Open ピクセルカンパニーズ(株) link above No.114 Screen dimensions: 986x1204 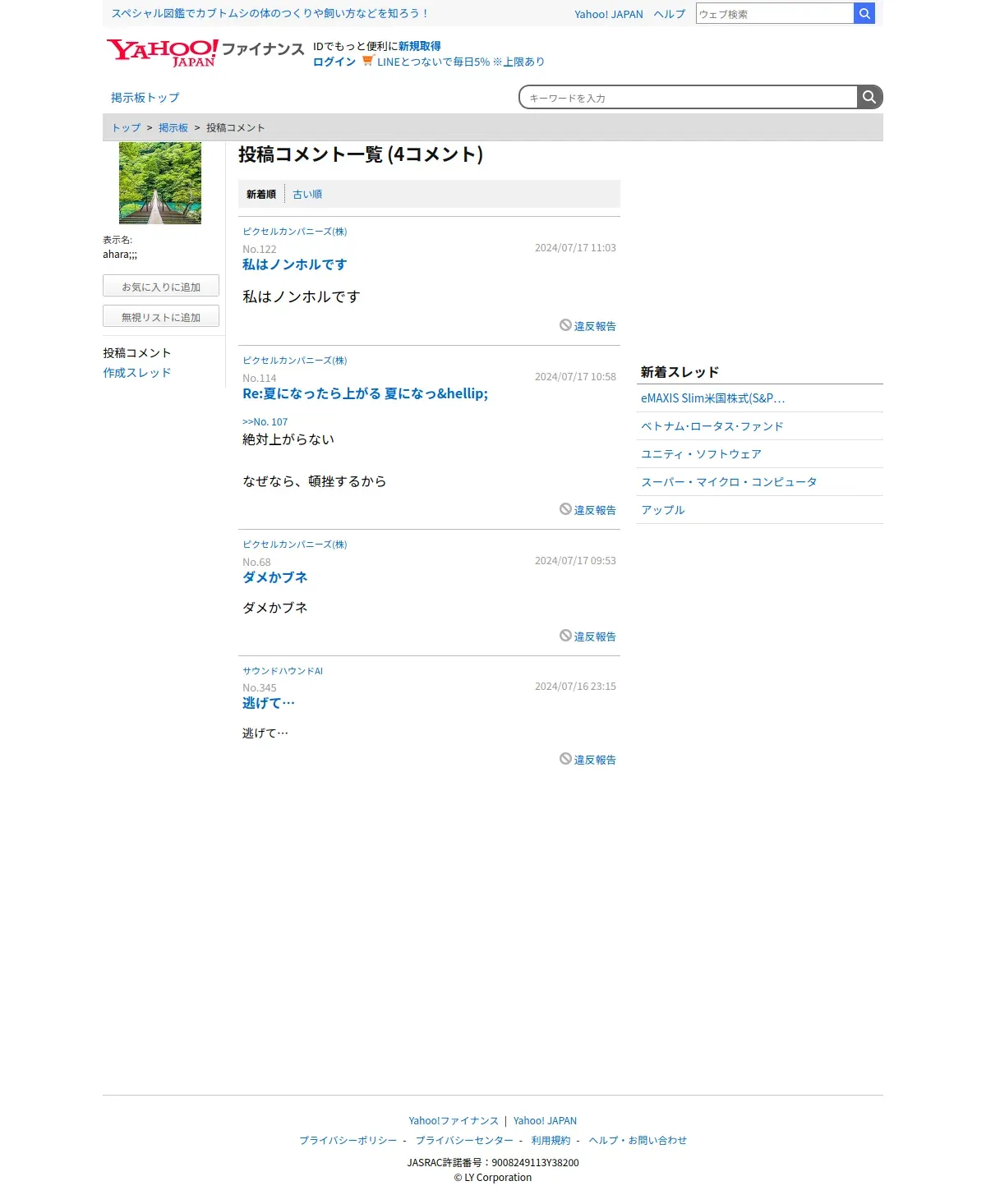pyautogui.click(x=295, y=361)
